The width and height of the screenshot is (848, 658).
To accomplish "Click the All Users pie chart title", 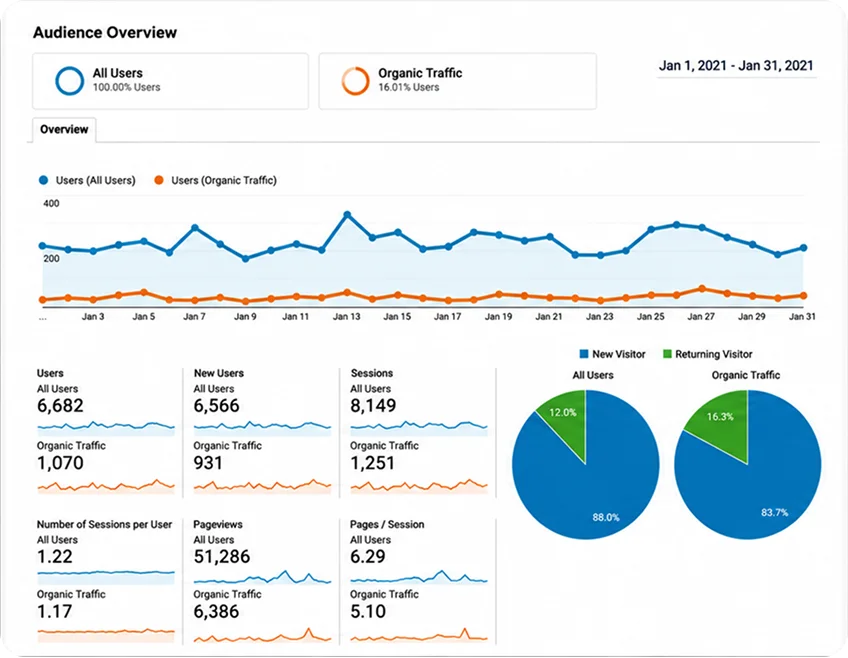I will coord(593,375).
